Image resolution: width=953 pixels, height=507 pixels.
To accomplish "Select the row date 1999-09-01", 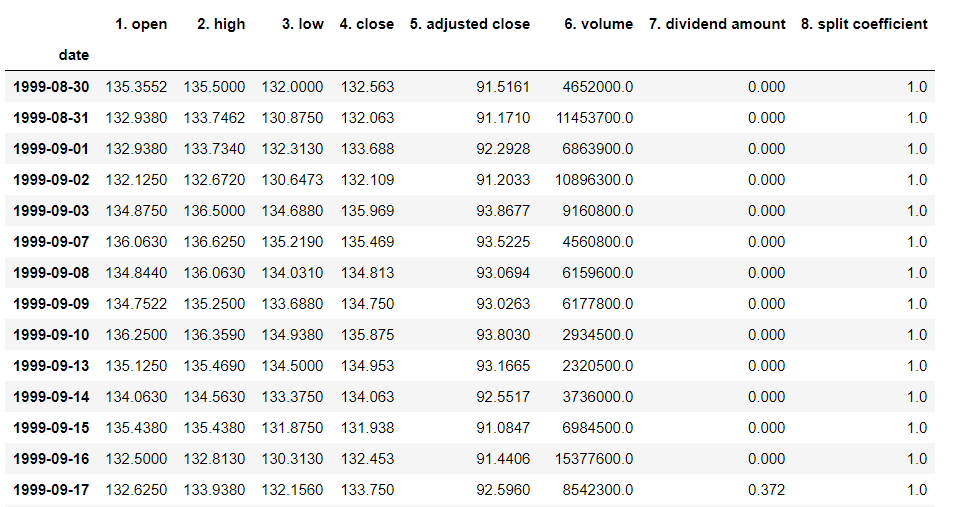I will 51,149.
